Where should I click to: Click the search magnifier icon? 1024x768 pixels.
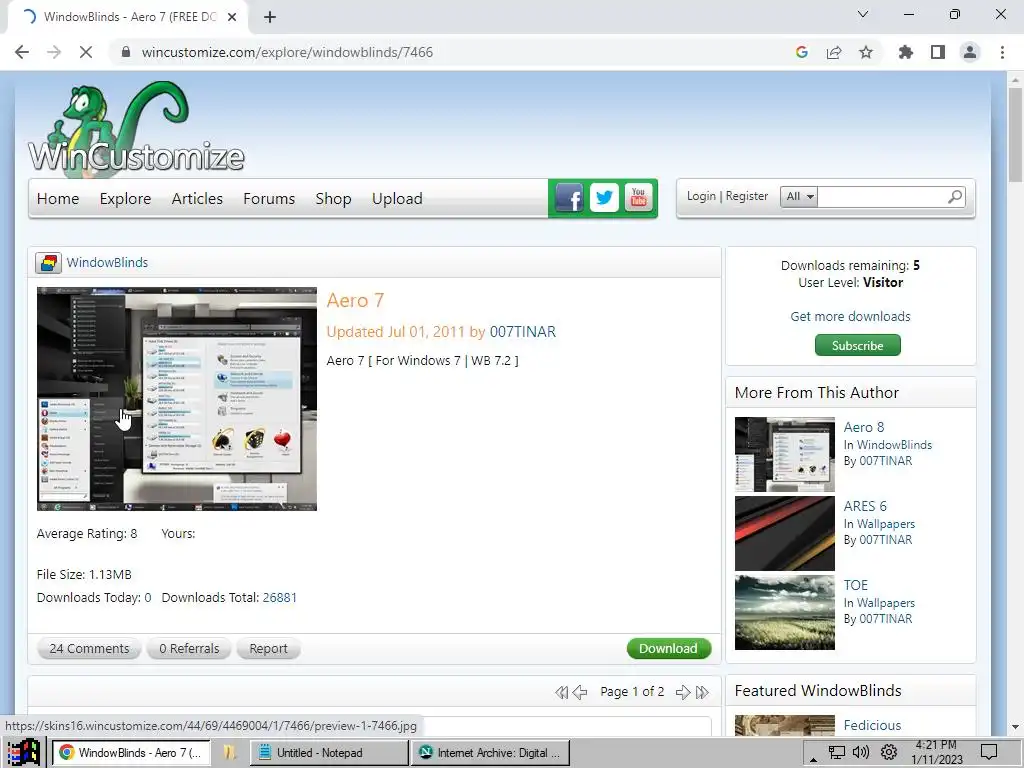pyautogui.click(x=955, y=196)
